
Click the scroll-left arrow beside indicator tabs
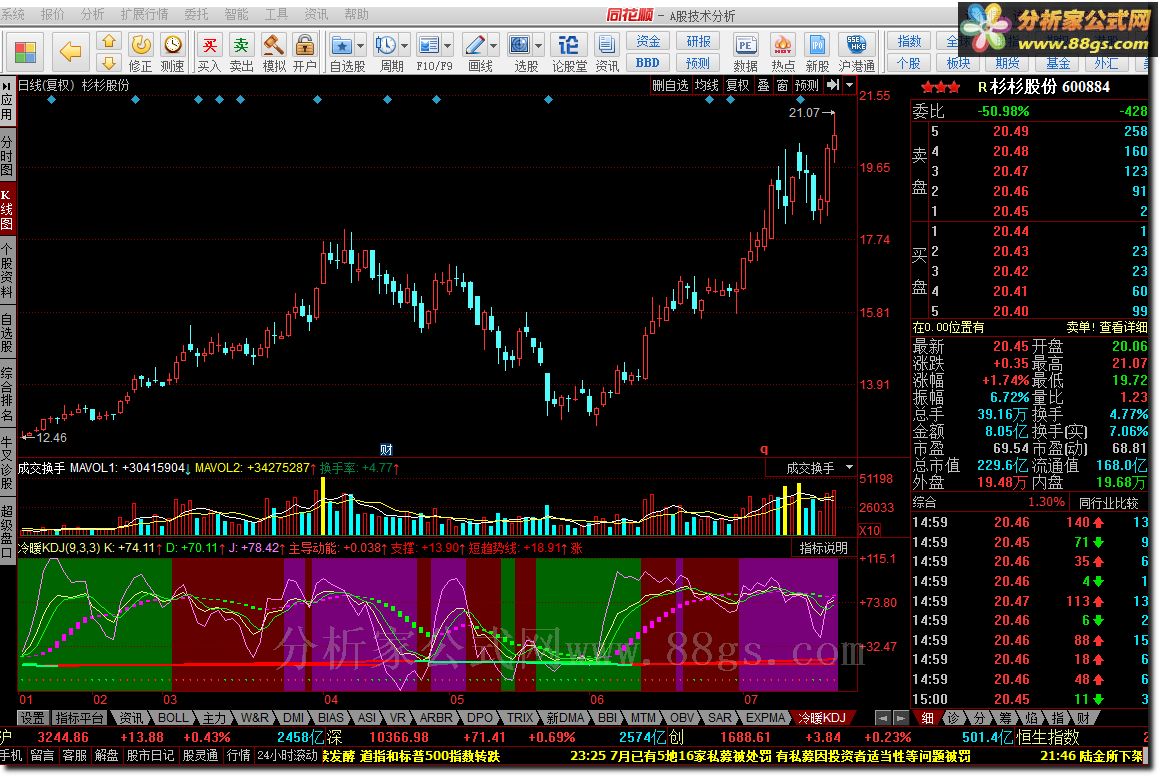(x=882, y=718)
